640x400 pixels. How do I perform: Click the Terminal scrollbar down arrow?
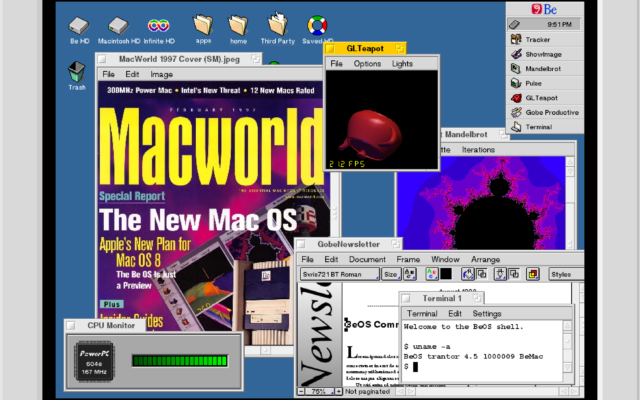568,368
